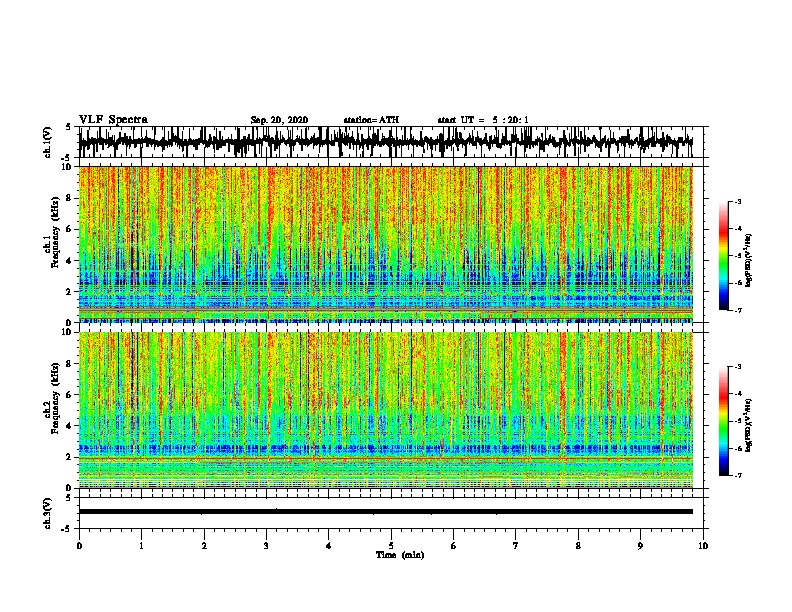Click the "4" kHz tick on ch.1 axis

pos(69,261)
